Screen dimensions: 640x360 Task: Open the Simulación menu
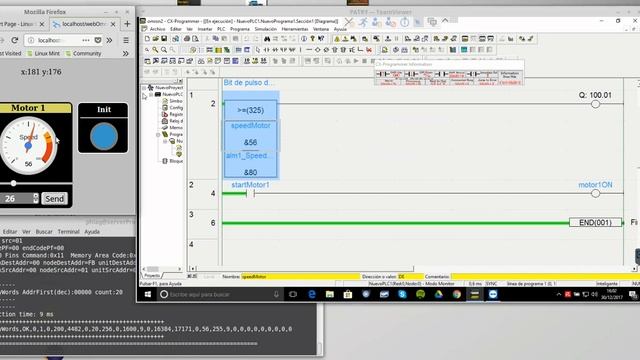tap(266, 29)
